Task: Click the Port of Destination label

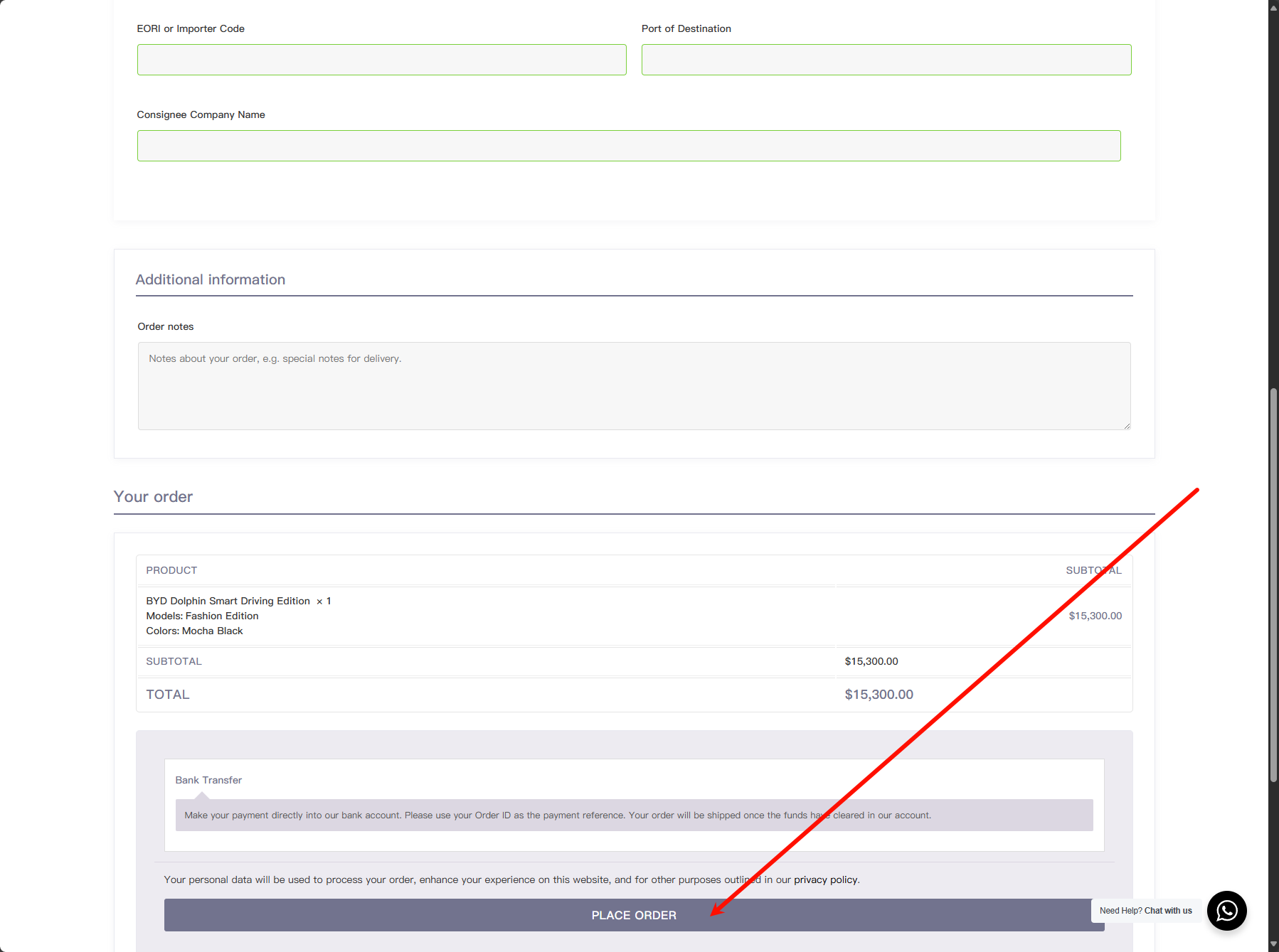Action: pos(686,28)
